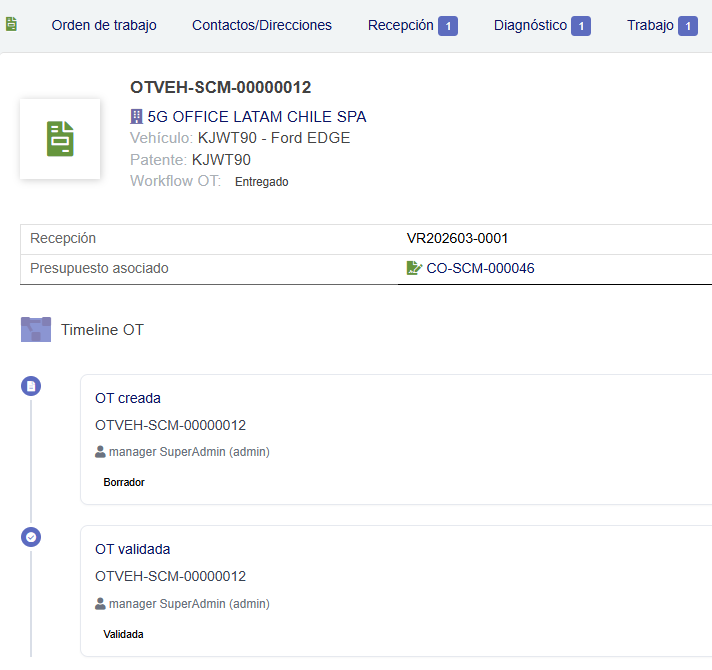Click vehicle text KJWT90 - Ford EDGE
The image size is (712, 670).
(x=274, y=138)
